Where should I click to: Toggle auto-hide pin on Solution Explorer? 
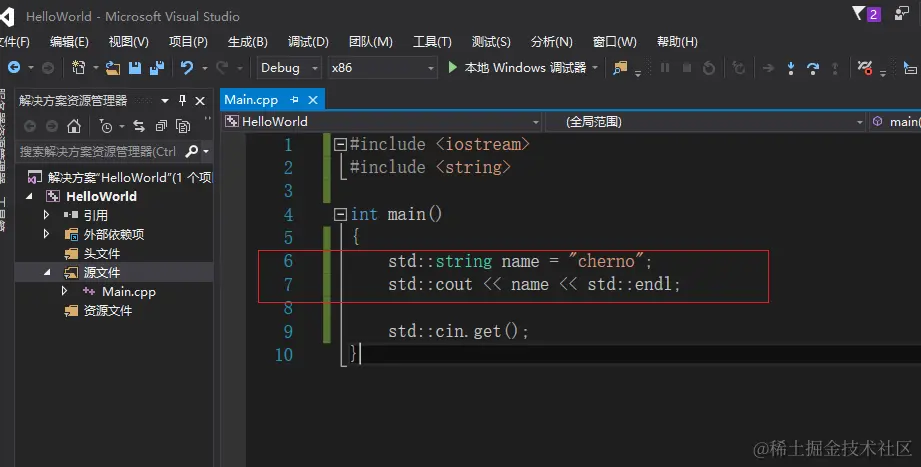[x=182, y=100]
